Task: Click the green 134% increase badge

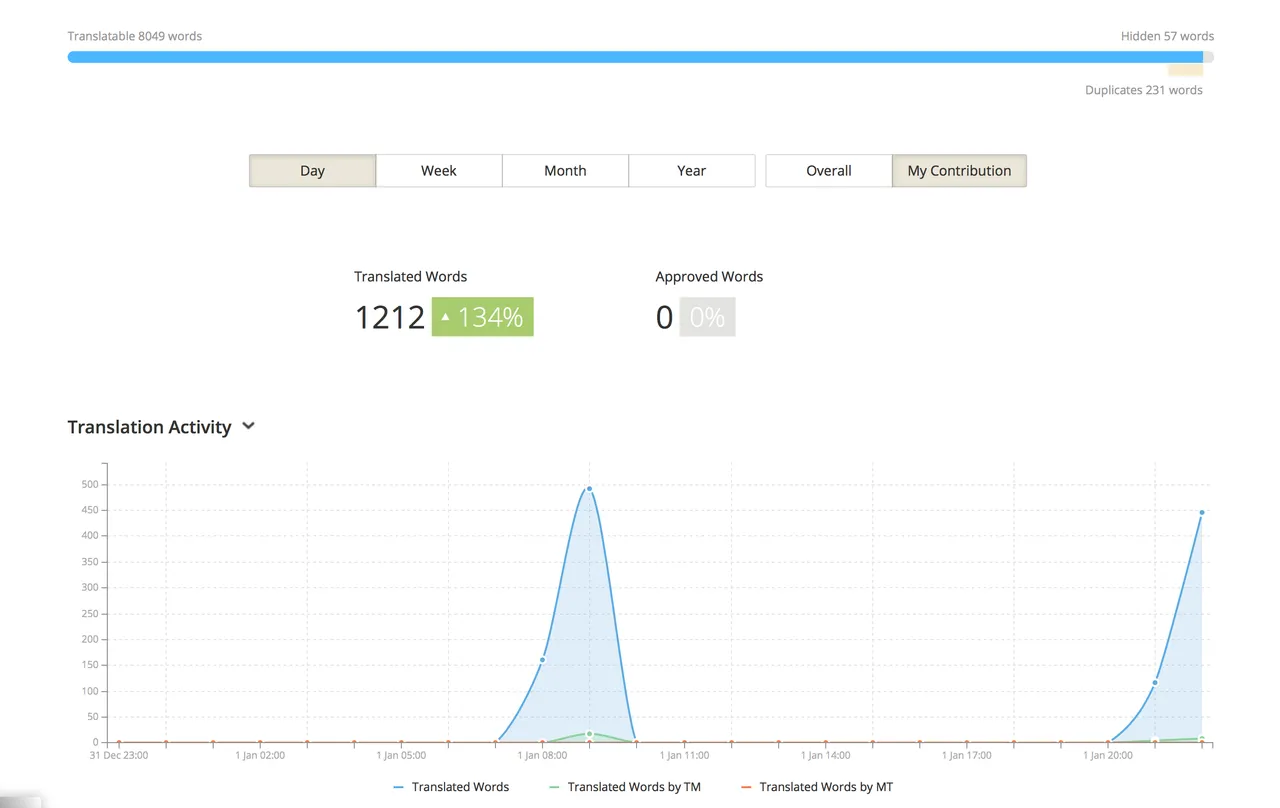Action: (x=483, y=317)
